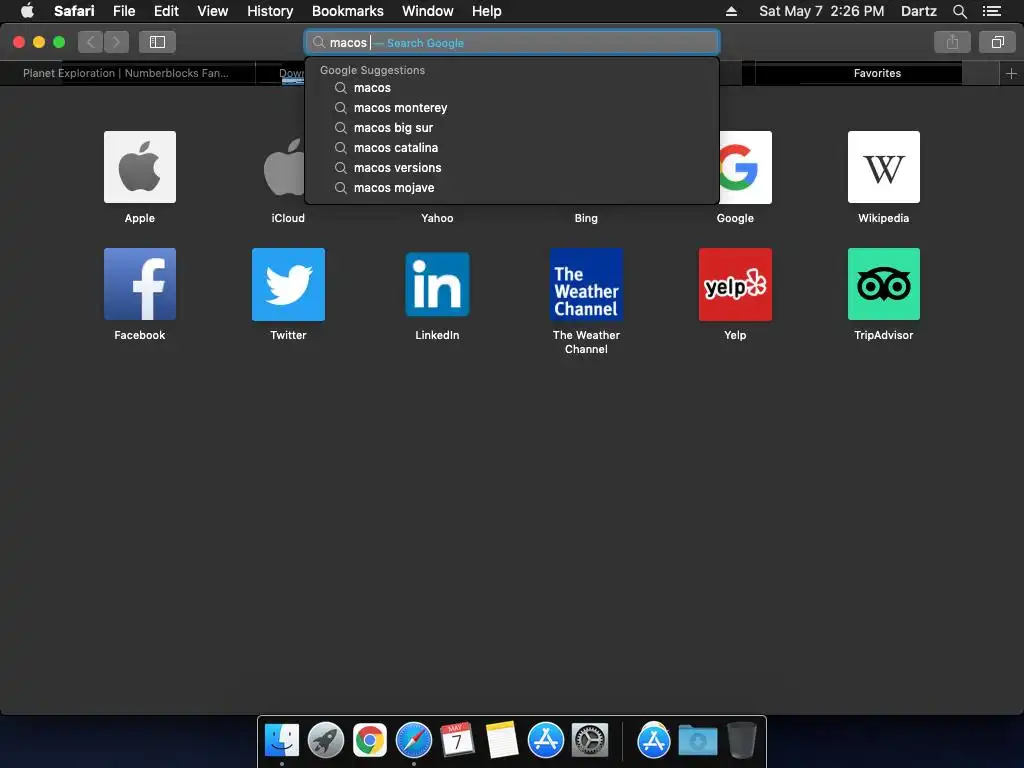Open the Apple favorite tile
The height and width of the screenshot is (768, 1024).
(140, 167)
